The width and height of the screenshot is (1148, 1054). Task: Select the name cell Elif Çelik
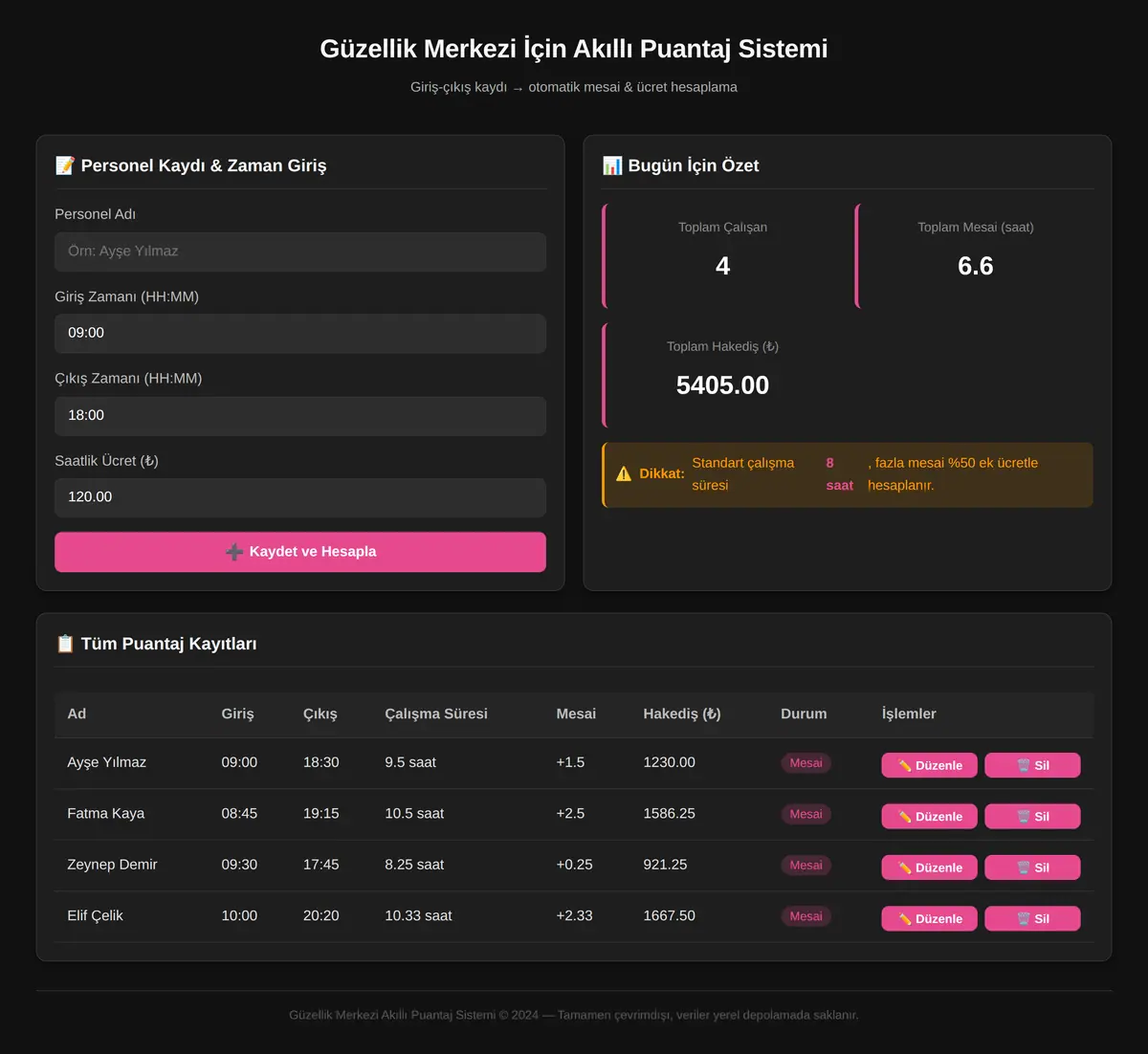click(96, 915)
